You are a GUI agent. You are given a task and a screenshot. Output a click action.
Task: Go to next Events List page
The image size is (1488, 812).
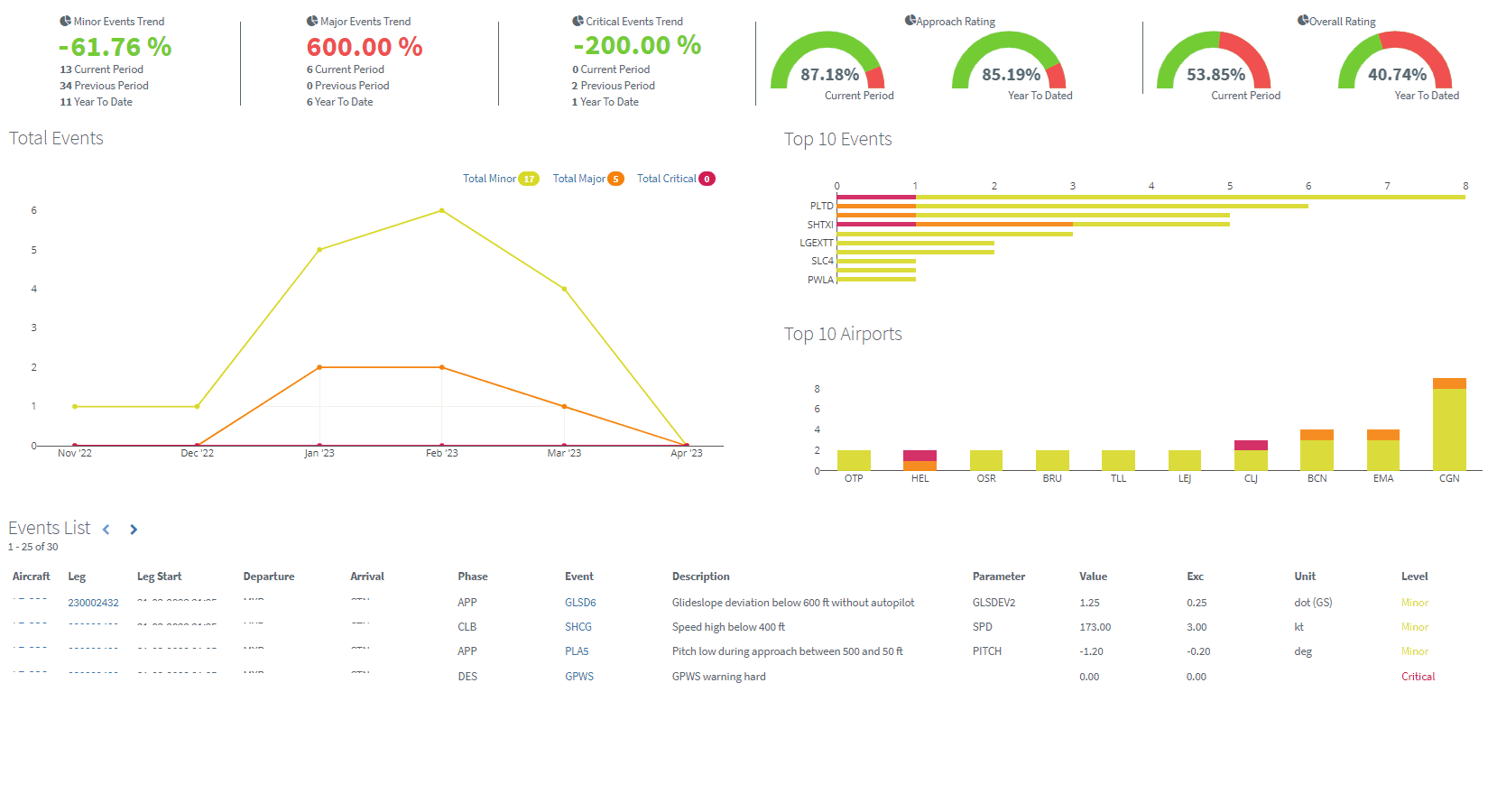point(134,530)
